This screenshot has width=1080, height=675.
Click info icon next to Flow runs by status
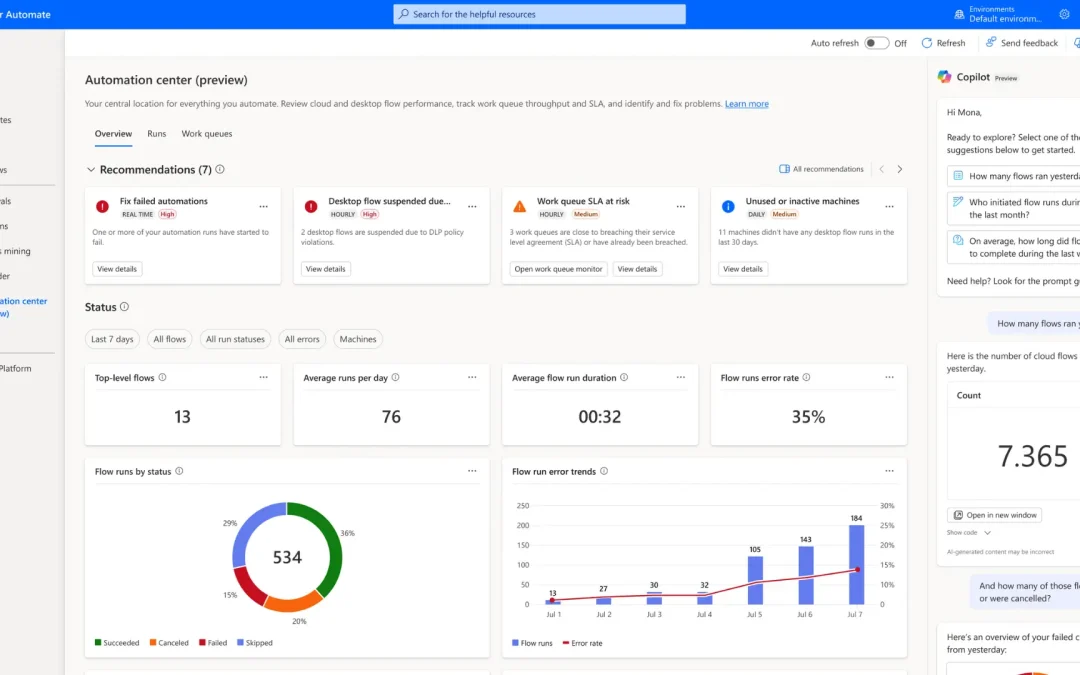(179, 471)
